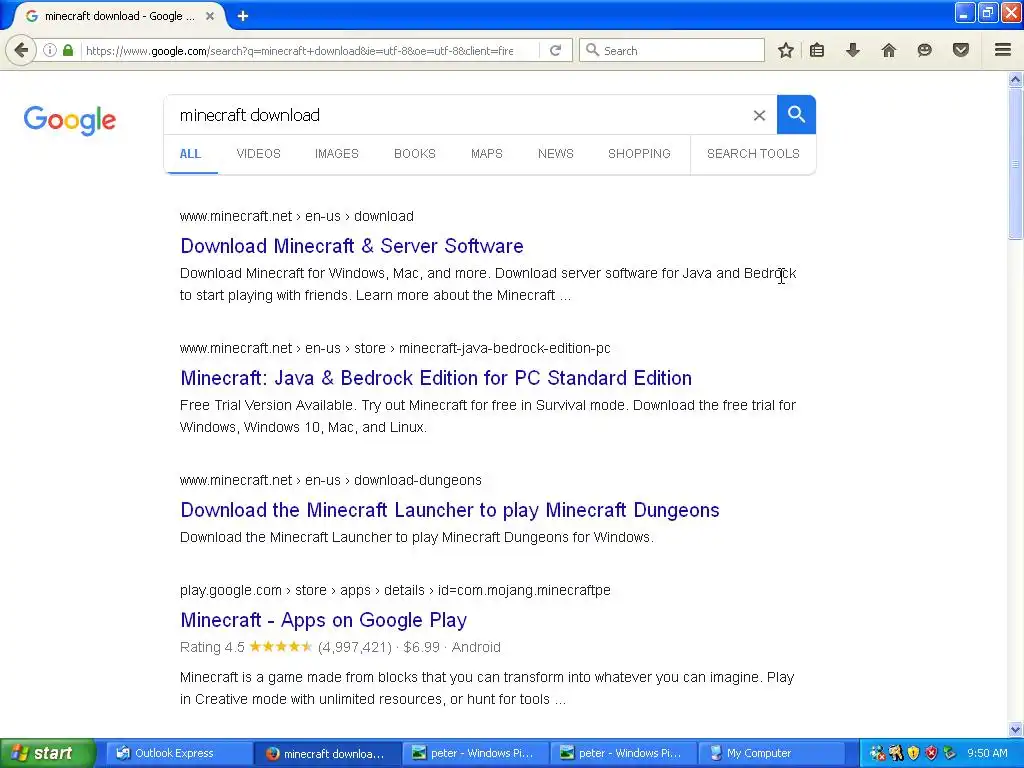Open the Pocket icon in toolbar
The height and width of the screenshot is (768, 1024).
(961, 50)
